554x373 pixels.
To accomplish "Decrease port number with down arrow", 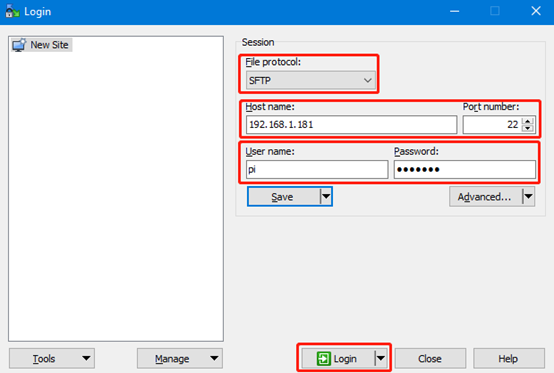I will (x=528, y=128).
